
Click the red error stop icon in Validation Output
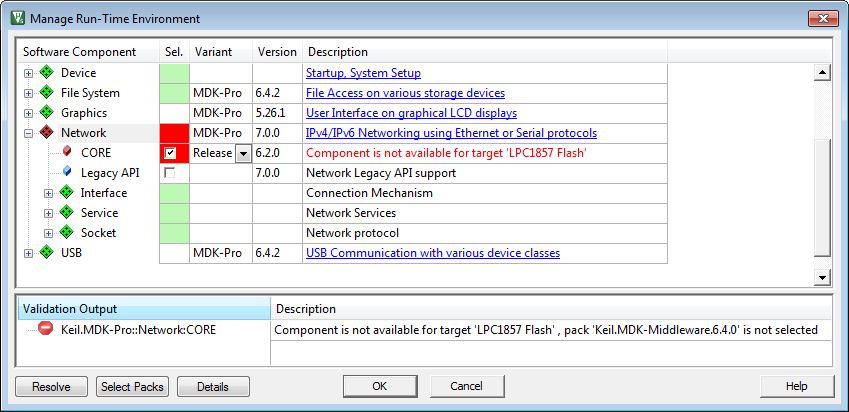[x=46, y=329]
